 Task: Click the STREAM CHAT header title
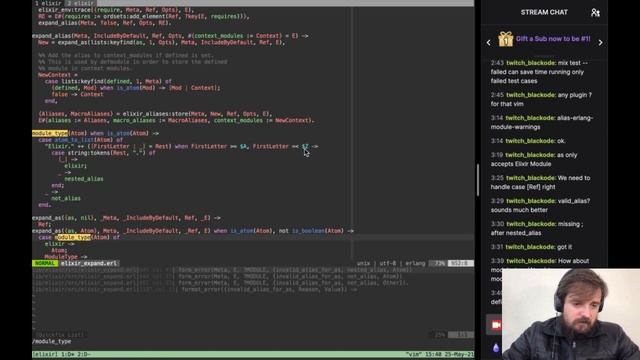click(544, 12)
